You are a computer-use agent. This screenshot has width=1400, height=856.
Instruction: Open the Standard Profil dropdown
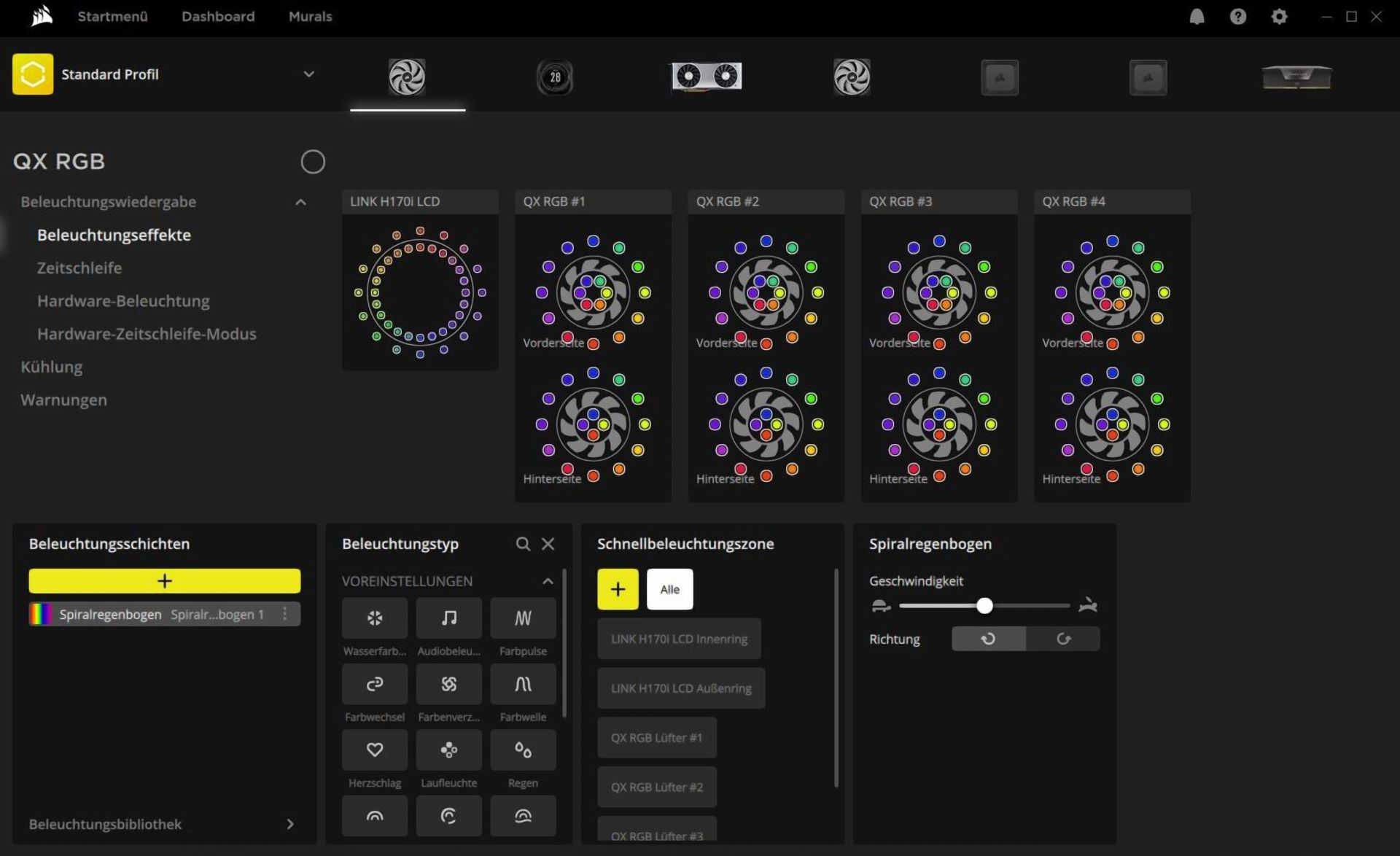pyautogui.click(x=308, y=74)
